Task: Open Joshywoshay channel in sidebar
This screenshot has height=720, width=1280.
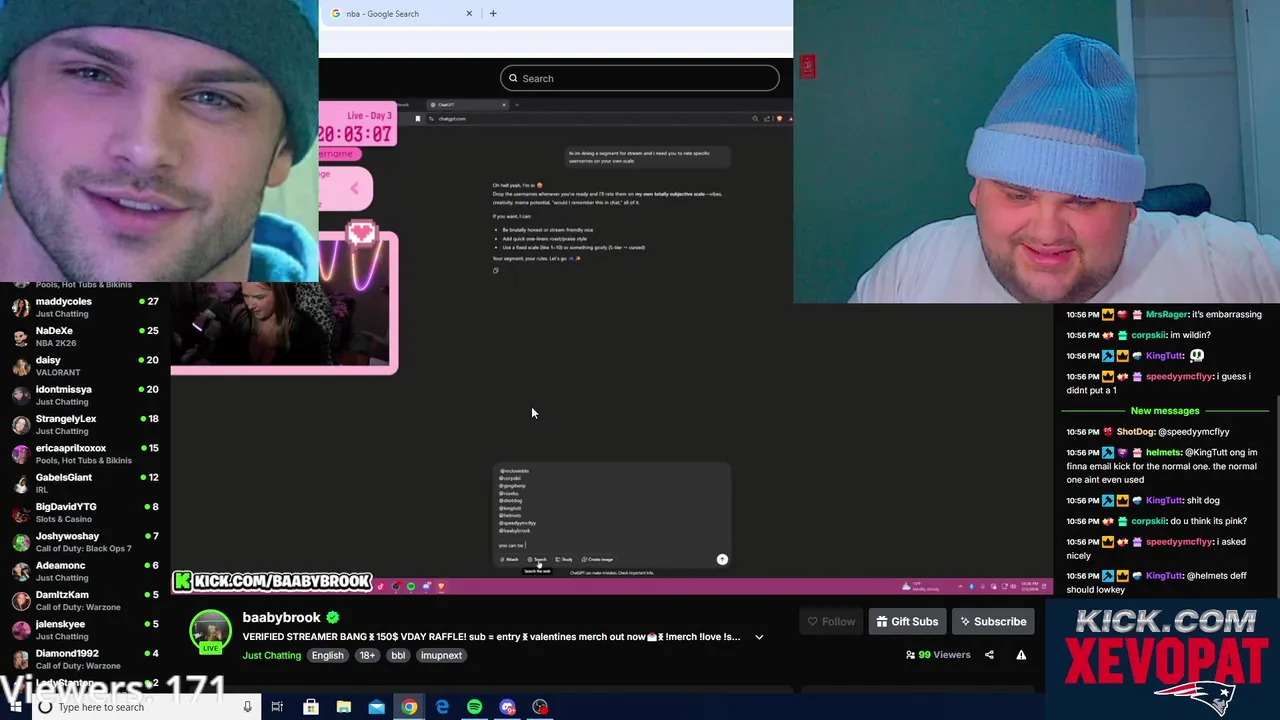Action: pyautogui.click(x=85, y=542)
